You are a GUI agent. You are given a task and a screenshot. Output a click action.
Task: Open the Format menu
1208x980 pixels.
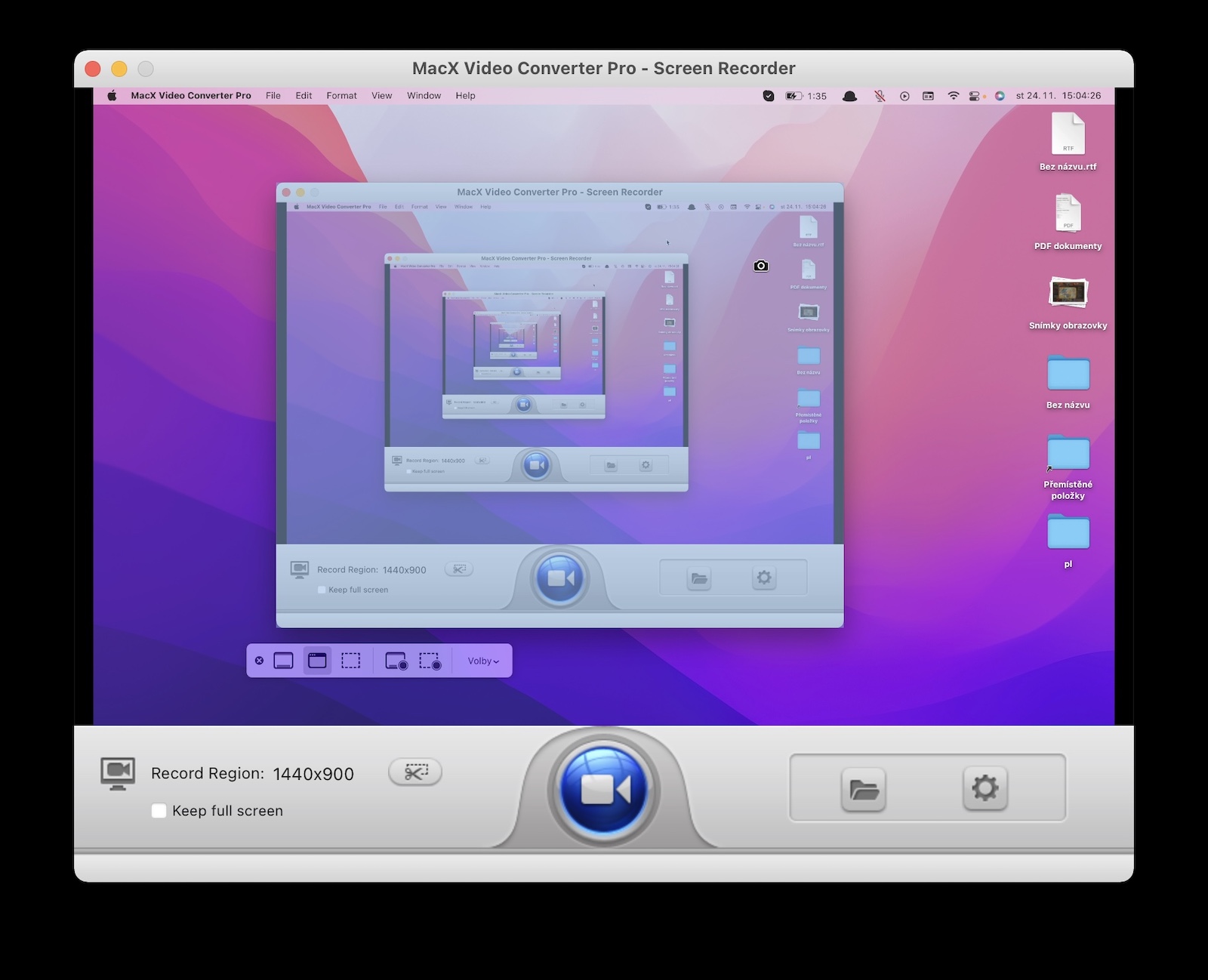[x=341, y=96]
